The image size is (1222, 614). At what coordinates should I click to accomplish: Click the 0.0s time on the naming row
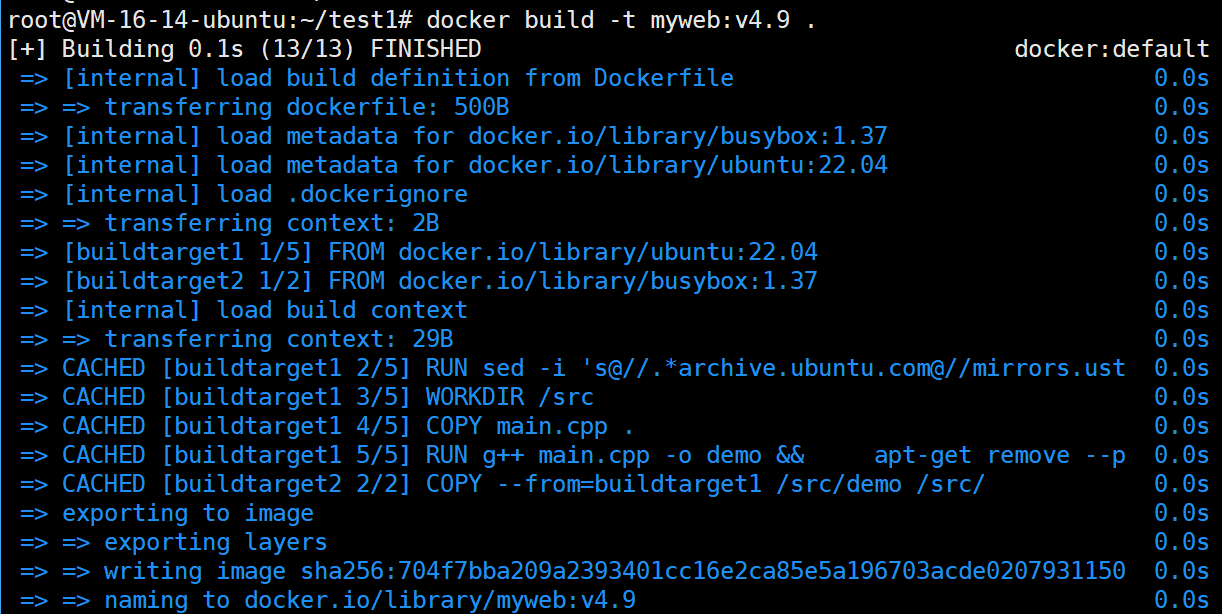point(1182,600)
